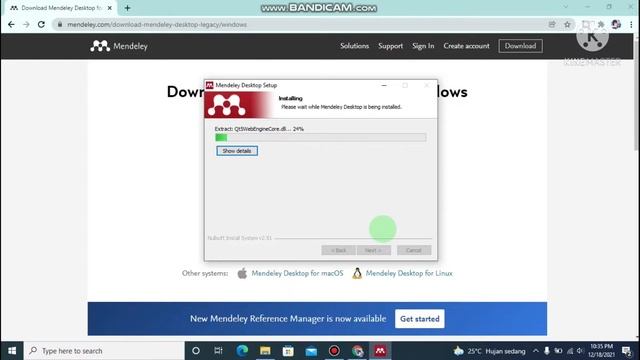This screenshot has height=360, width=640.
Task: Open the Chrome three-dot menu
Action: coord(631,24)
